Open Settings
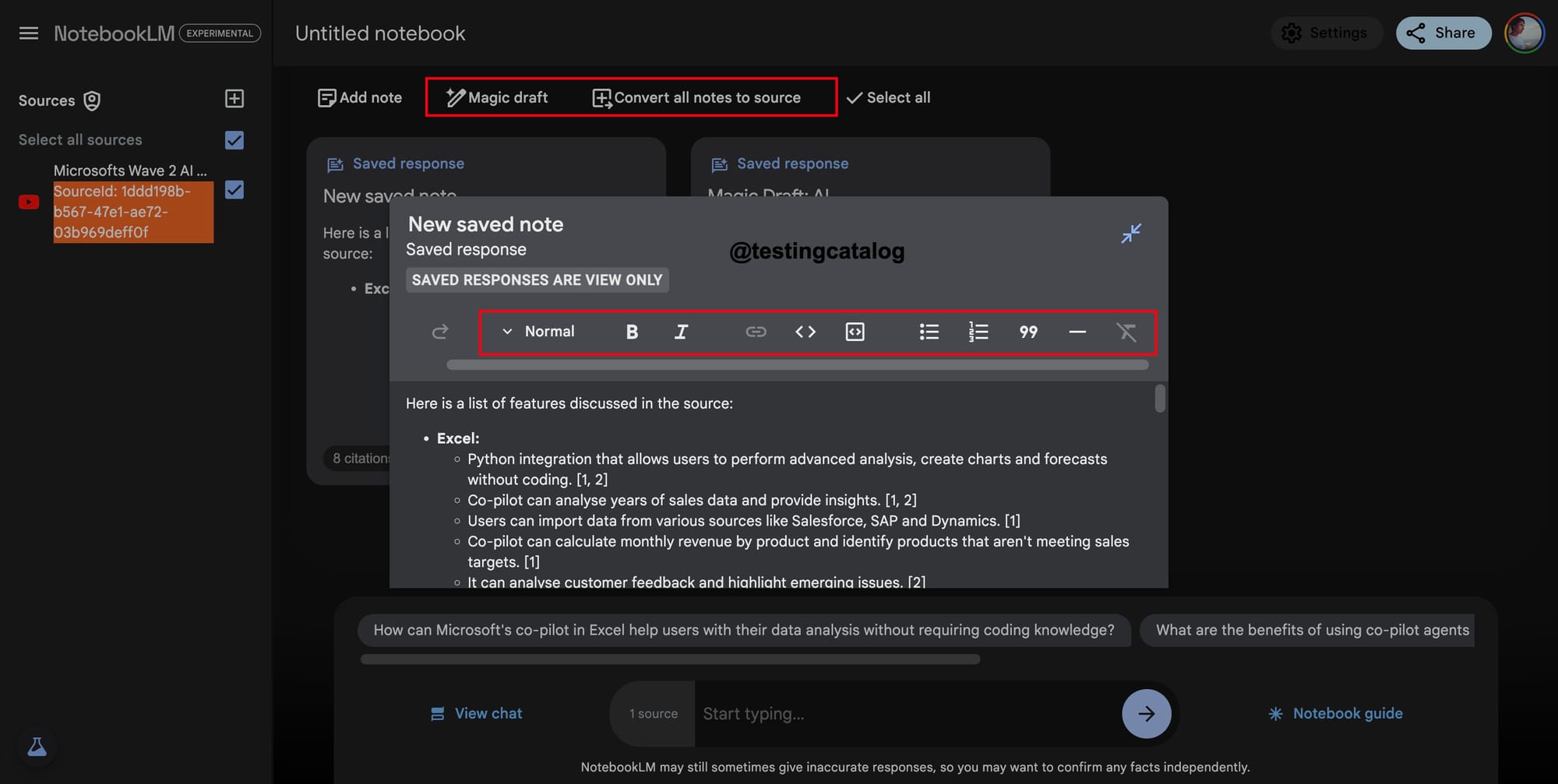1558x784 pixels. [1327, 33]
